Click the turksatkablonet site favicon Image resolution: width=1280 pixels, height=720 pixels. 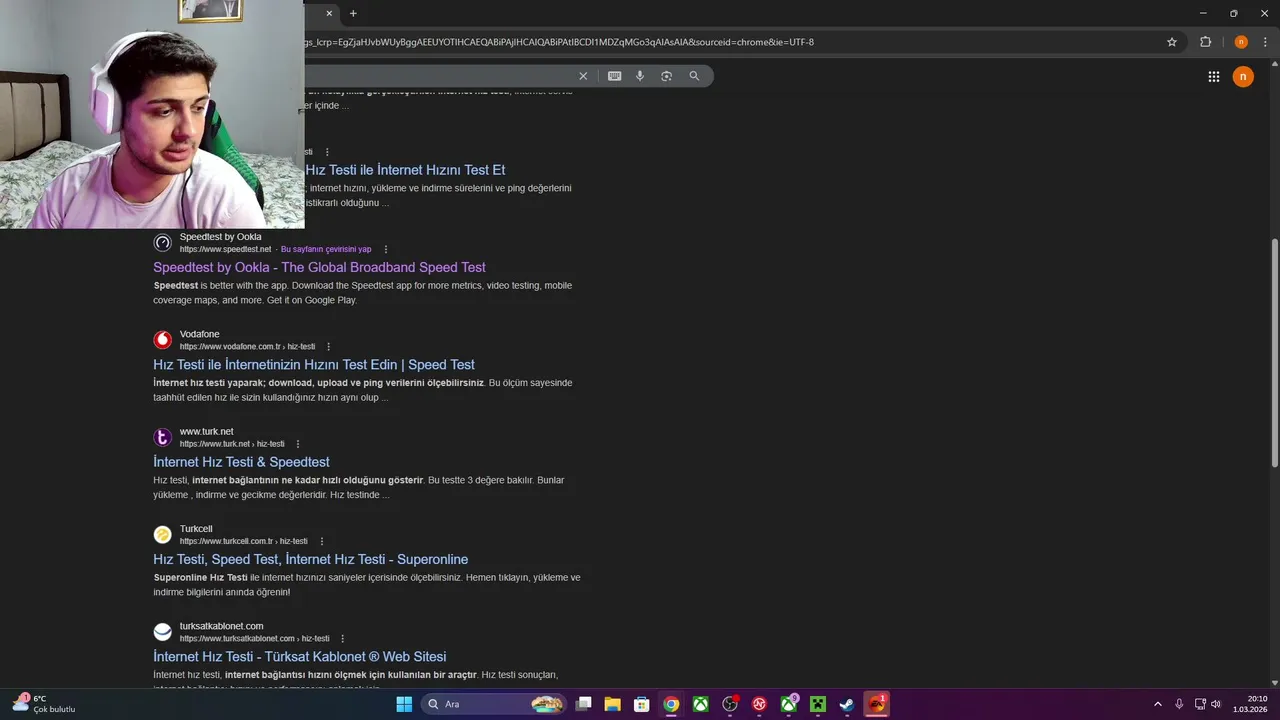tap(162, 632)
